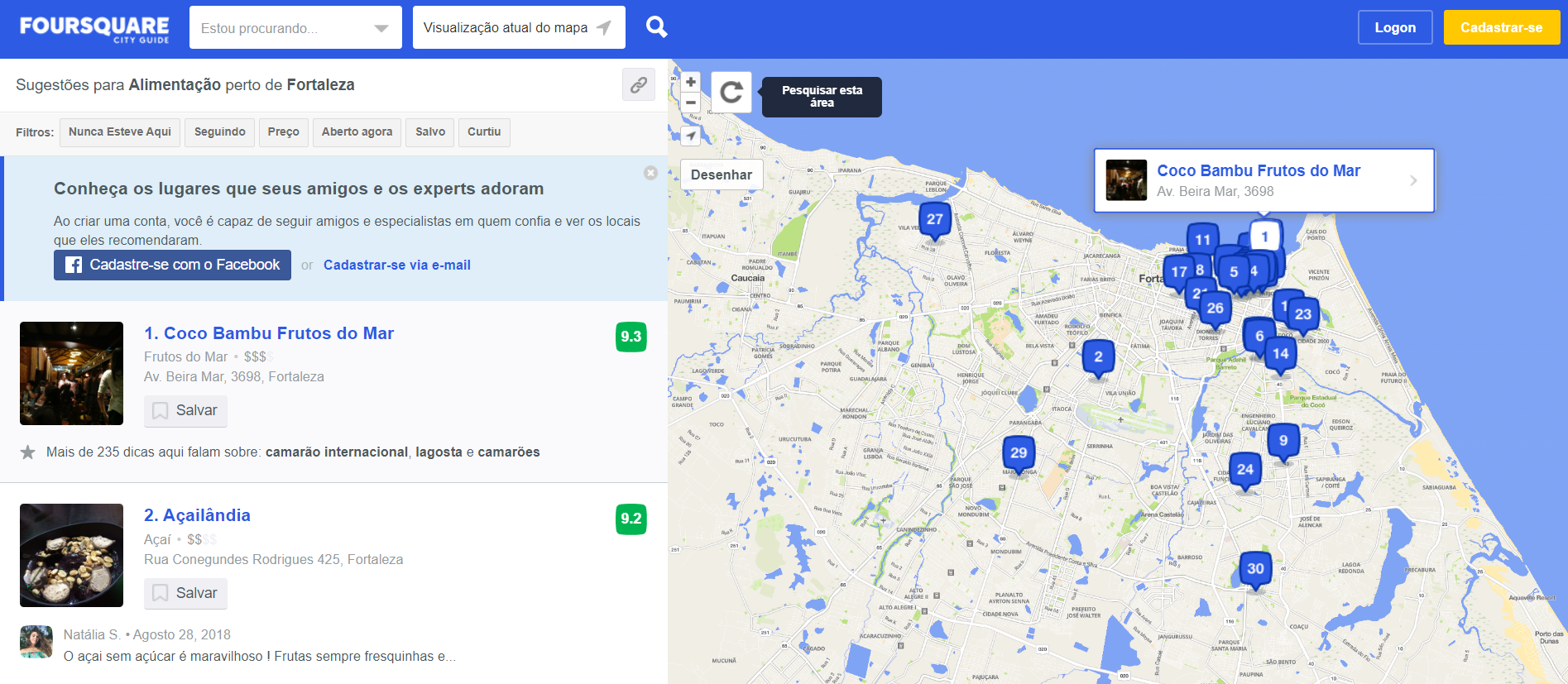Select map pin number 9
Image resolution: width=1568 pixels, height=684 pixels.
(1283, 442)
